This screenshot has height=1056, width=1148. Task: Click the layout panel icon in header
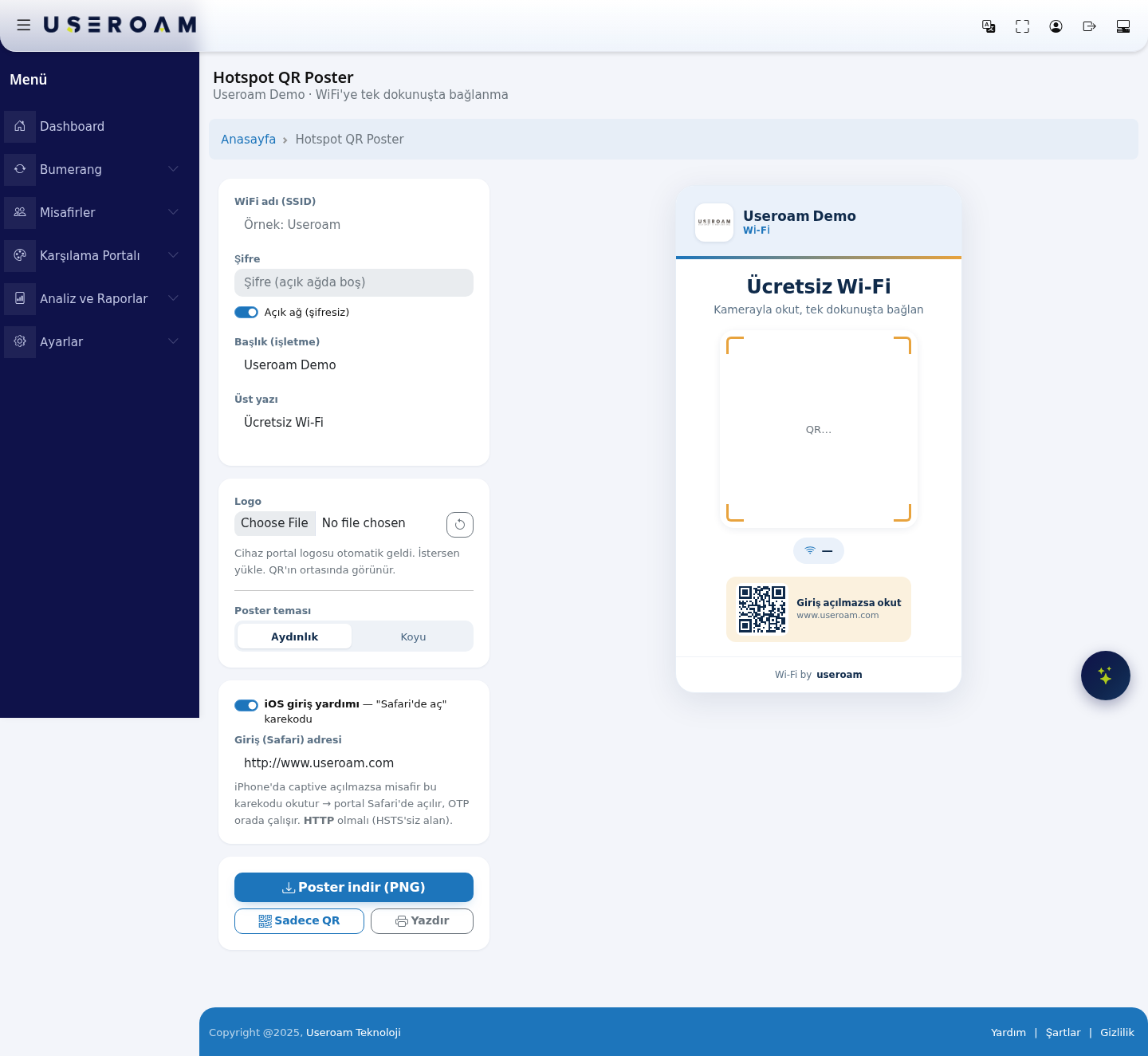(x=1123, y=26)
